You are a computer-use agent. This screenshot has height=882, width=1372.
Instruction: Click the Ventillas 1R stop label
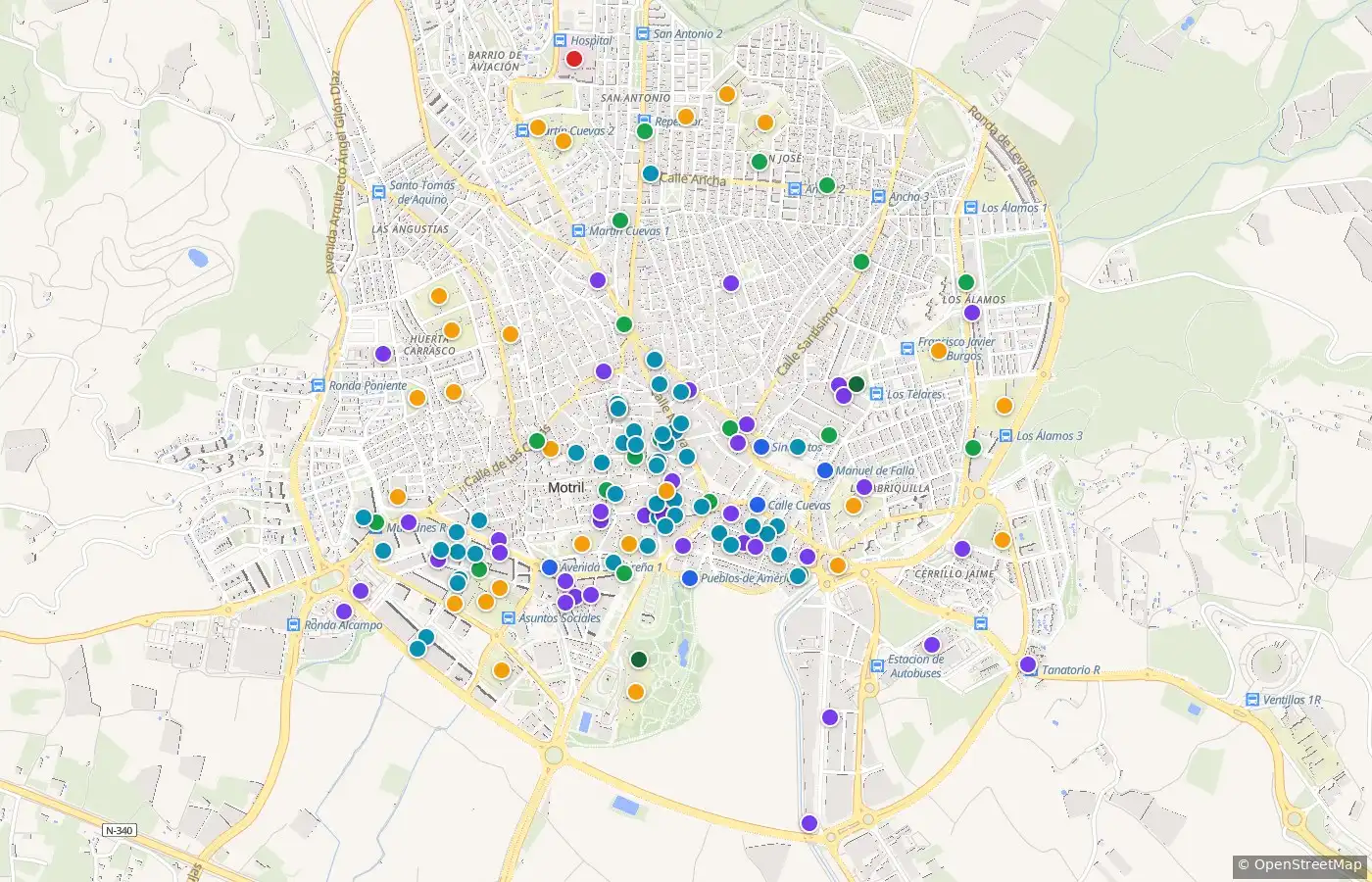pyautogui.click(x=1293, y=700)
